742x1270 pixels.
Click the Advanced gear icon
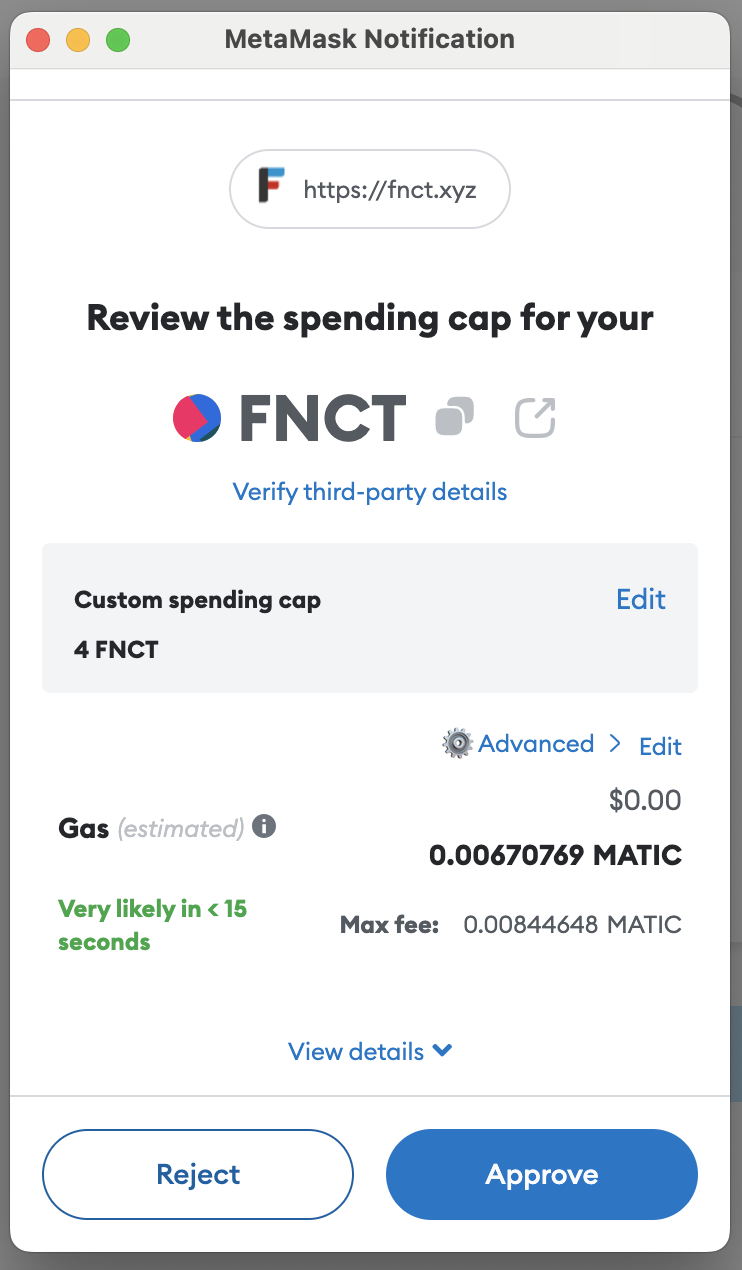pos(457,744)
